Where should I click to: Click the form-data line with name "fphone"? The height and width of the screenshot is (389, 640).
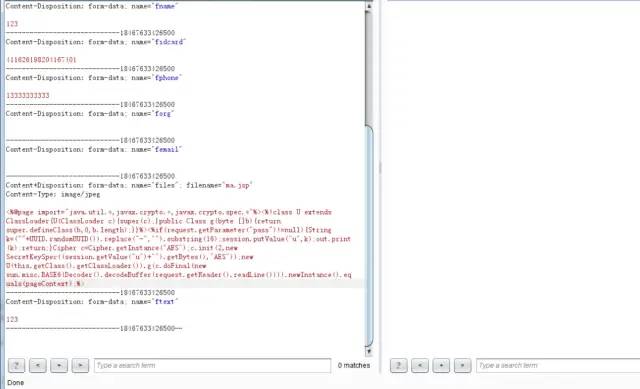click(x=93, y=78)
